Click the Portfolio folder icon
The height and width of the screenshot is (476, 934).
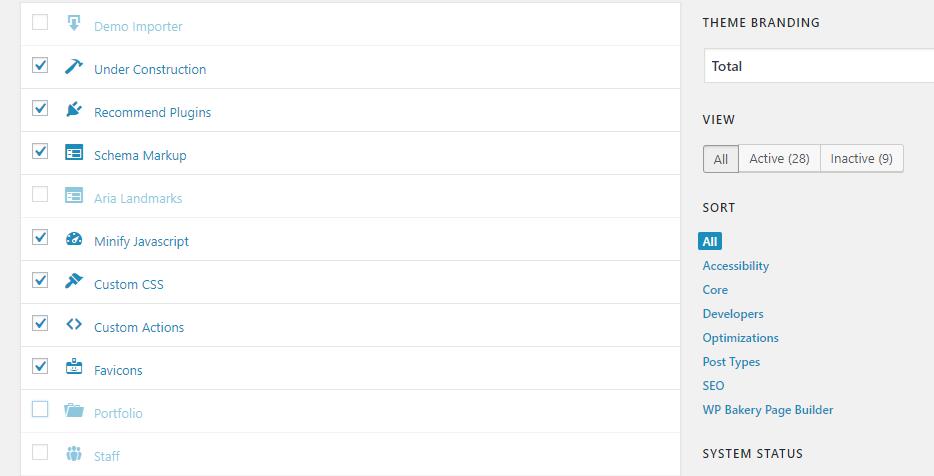[x=73, y=411]
